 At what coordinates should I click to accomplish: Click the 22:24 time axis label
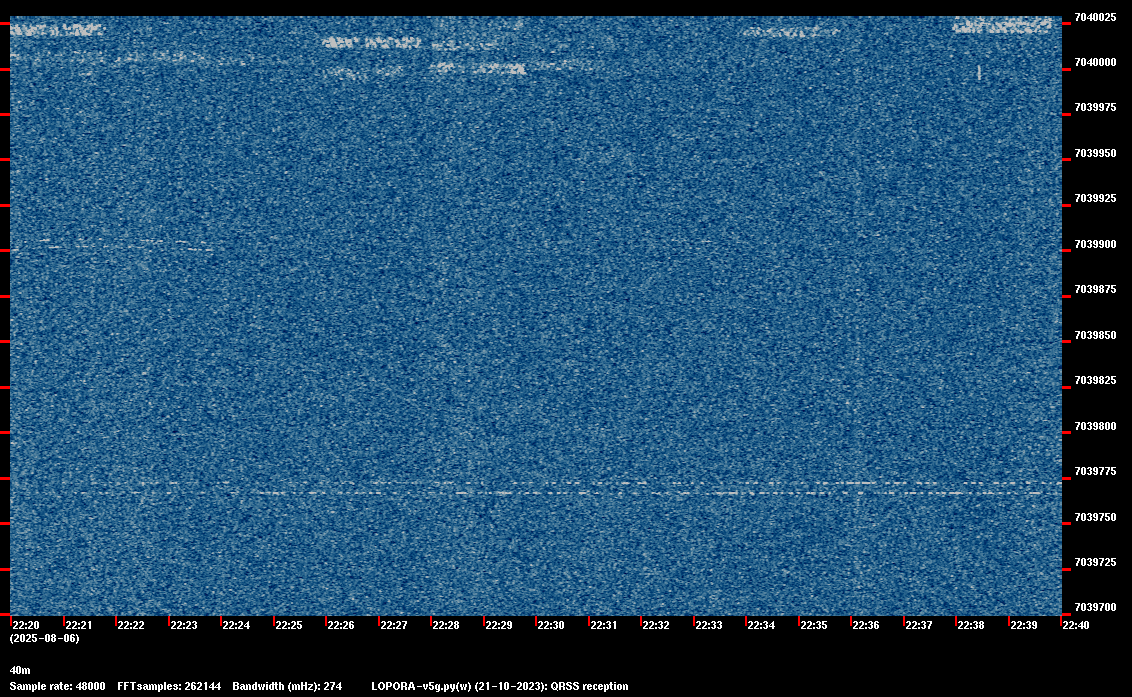(x=236, y=625)
